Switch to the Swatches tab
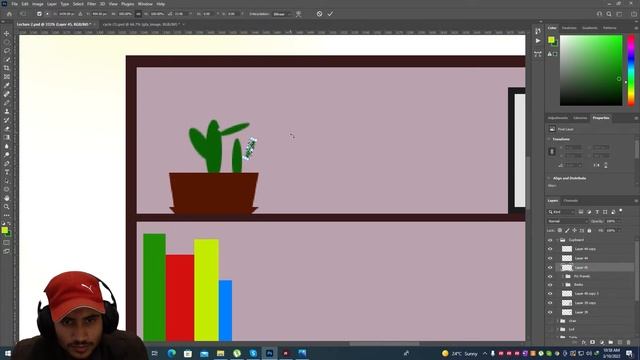 click(x=569, y=28)
